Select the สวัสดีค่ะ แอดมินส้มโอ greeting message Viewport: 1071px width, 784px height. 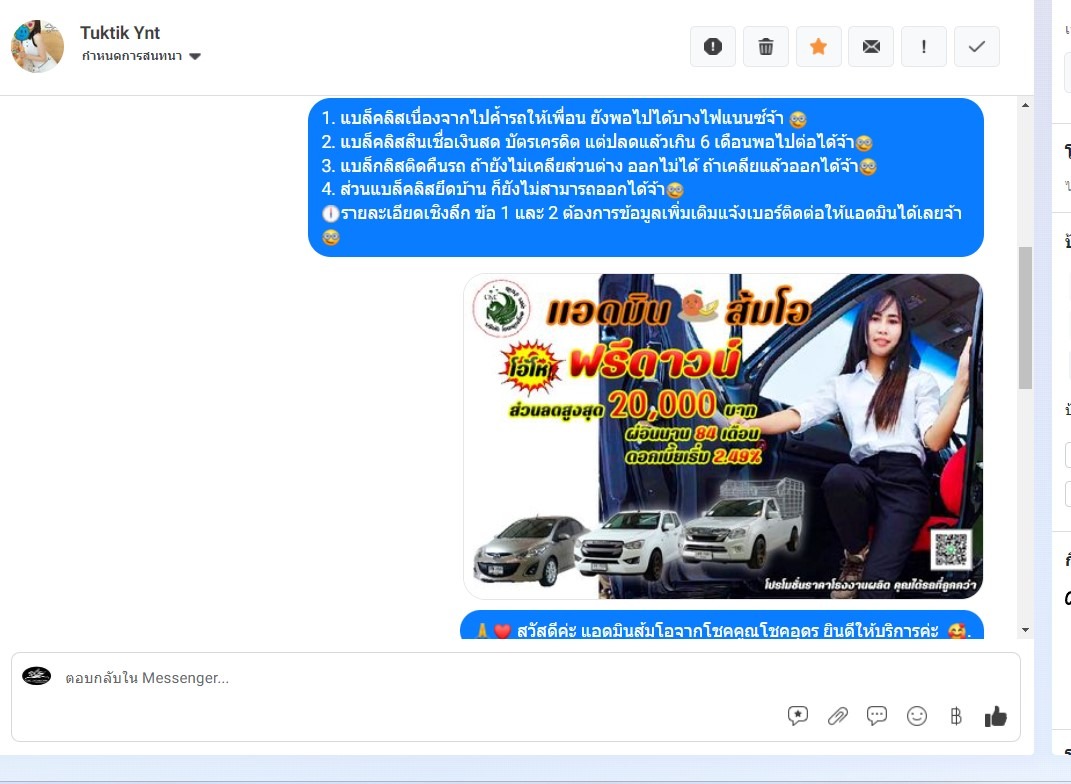tap(722, 625)
